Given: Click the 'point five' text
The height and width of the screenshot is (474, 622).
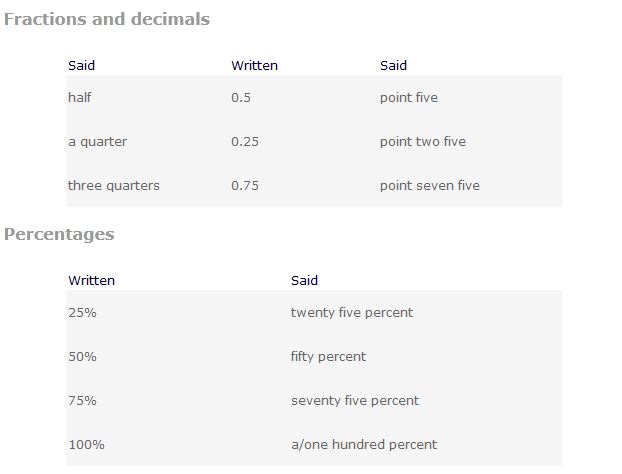Looking at the screenshot, I should click(408, 97).
